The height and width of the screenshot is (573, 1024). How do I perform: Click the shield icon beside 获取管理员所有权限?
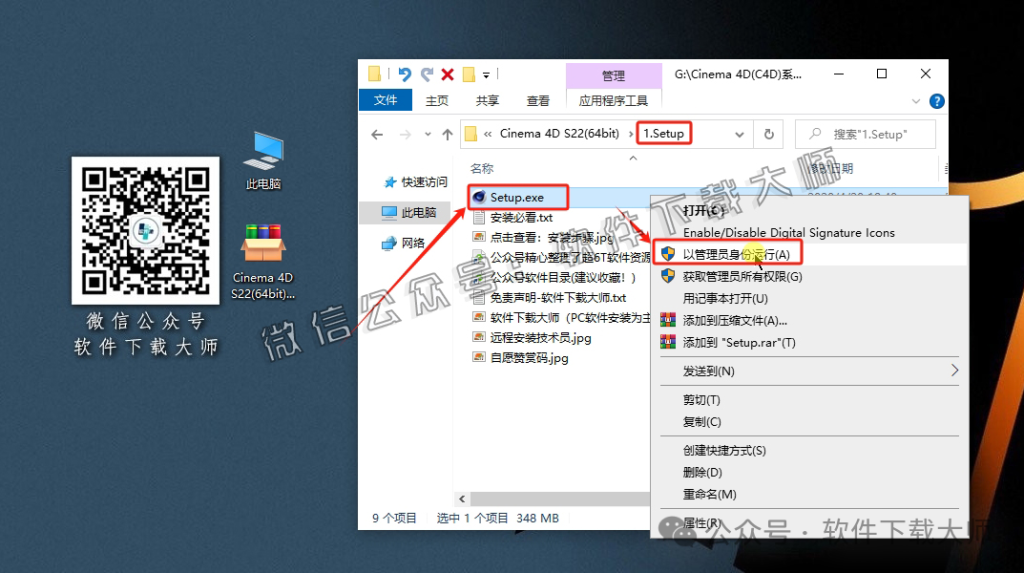tap(667, 276)
